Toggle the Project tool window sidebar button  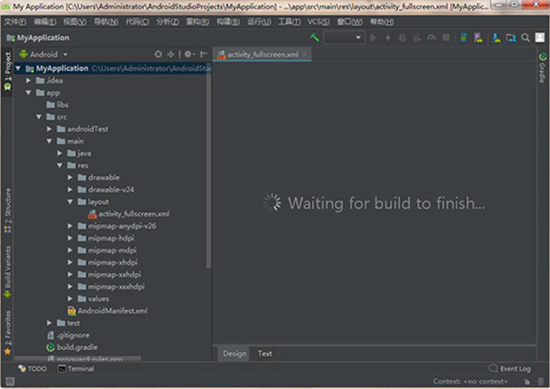click(7, 71)
